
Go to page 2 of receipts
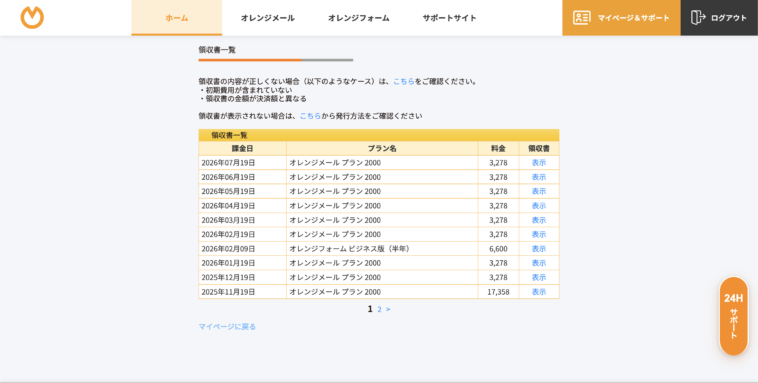click(379, 309)
